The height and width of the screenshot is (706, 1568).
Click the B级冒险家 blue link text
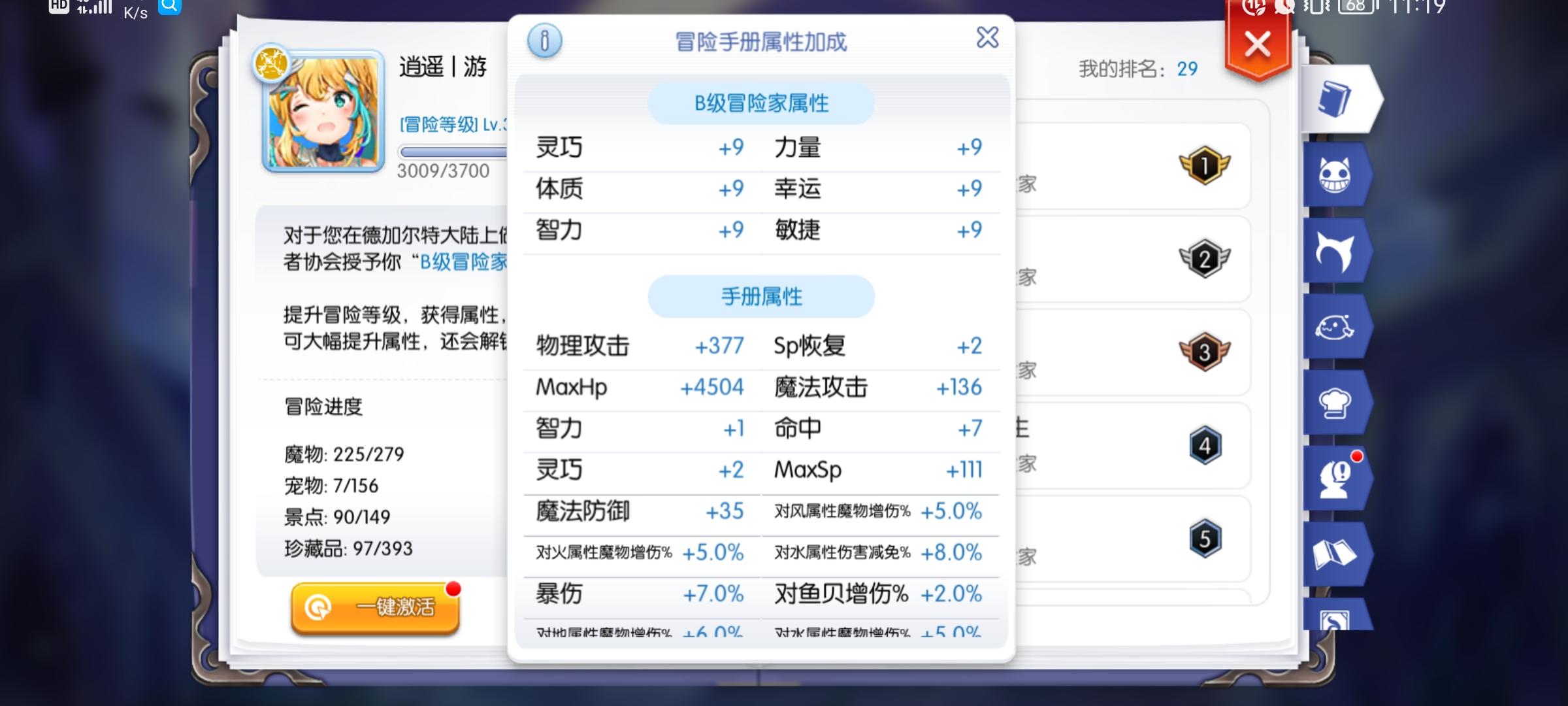point(463,262)
